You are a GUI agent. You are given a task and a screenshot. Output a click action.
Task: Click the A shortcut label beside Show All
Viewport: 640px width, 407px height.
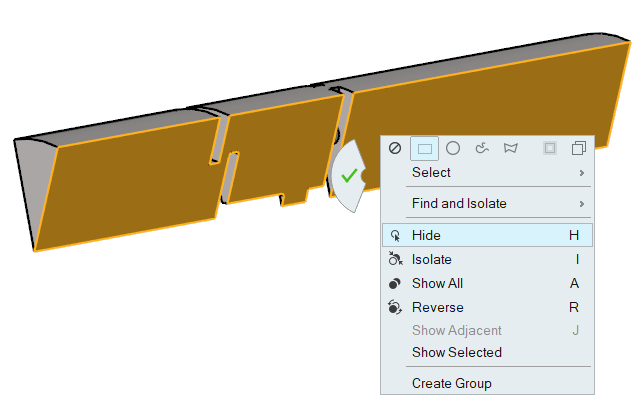(x=574, y=283)
